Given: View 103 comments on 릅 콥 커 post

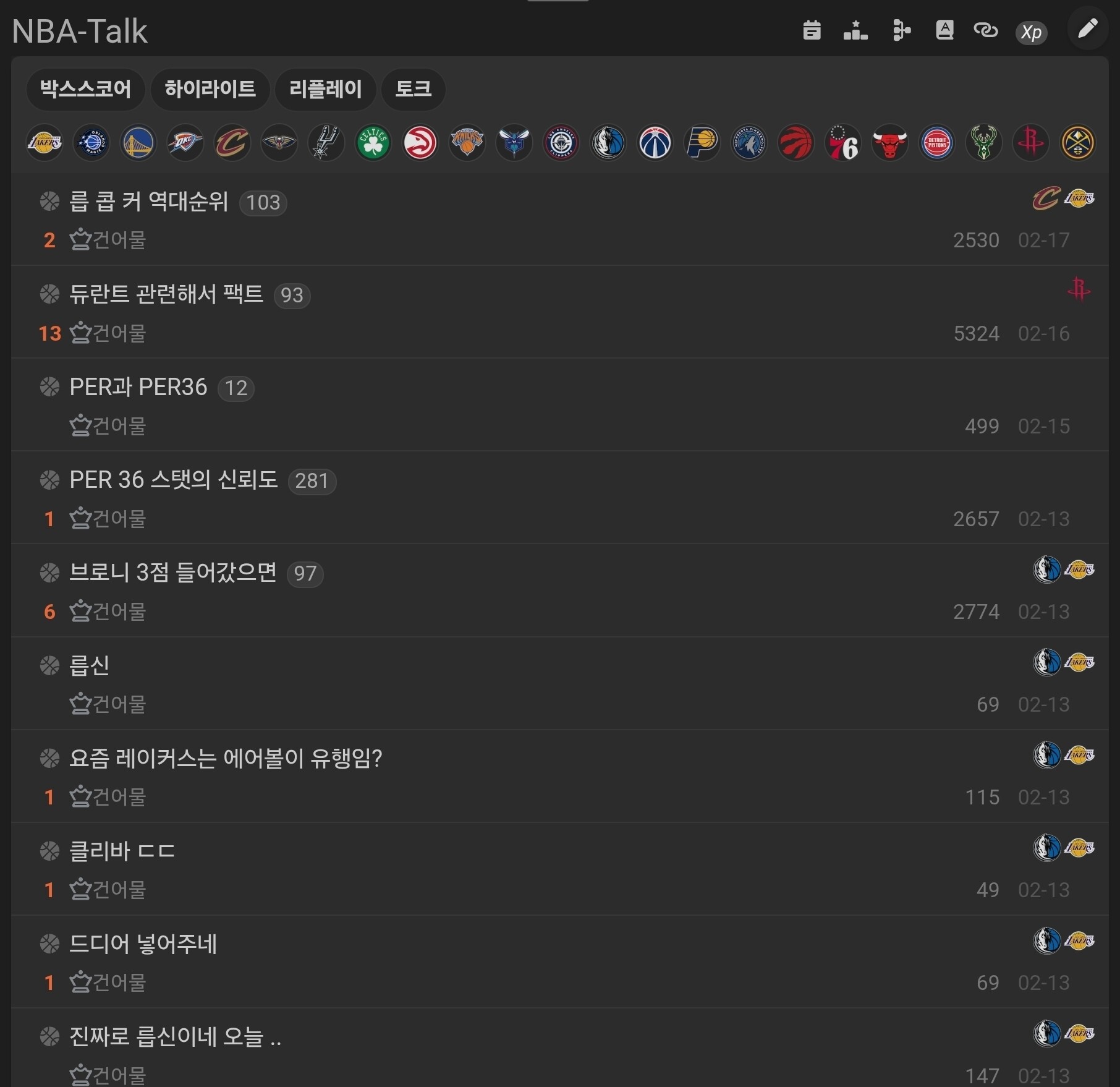Looking at the screenshot, I should tap(263, 203).
